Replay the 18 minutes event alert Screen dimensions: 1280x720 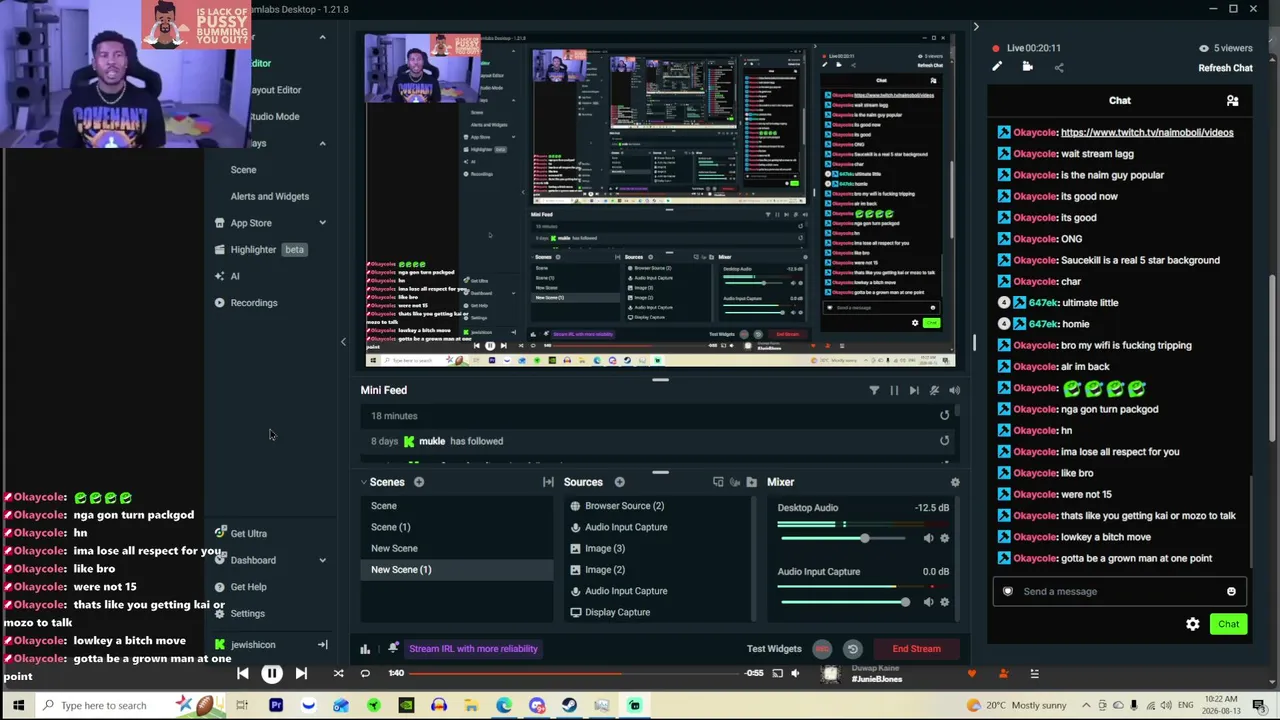(x=944, y=416)
